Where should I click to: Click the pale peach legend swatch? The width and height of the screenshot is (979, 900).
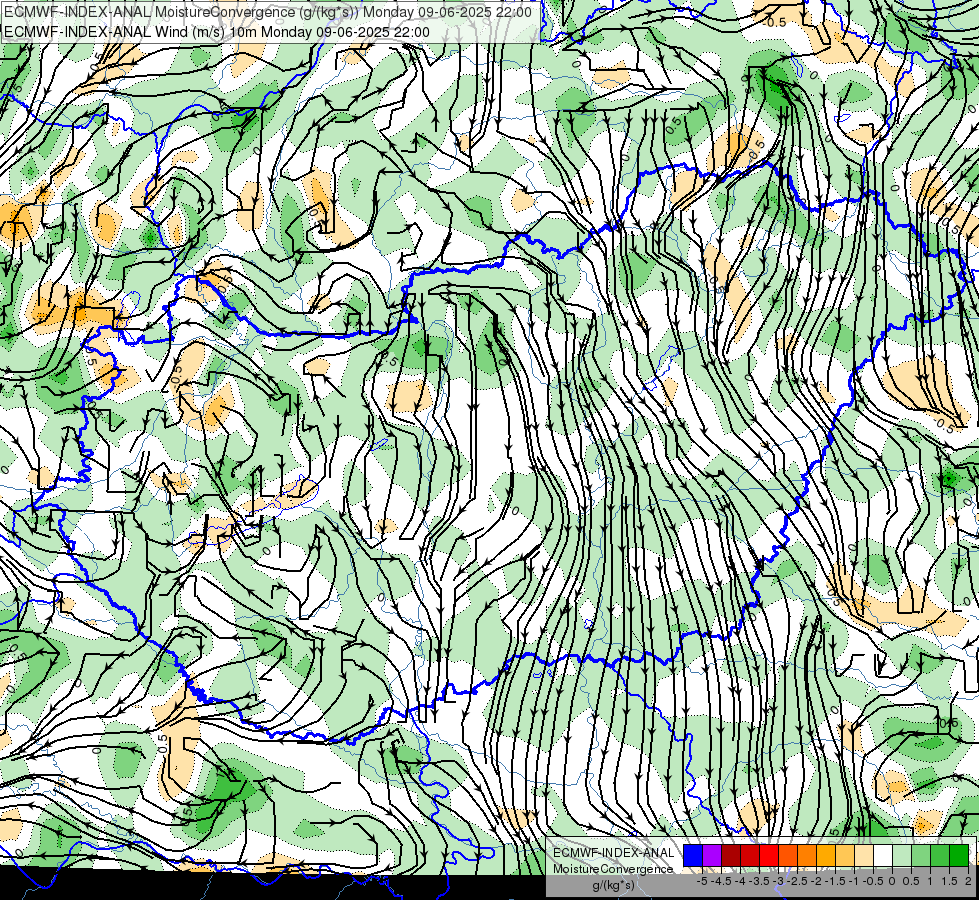(863, 856)
